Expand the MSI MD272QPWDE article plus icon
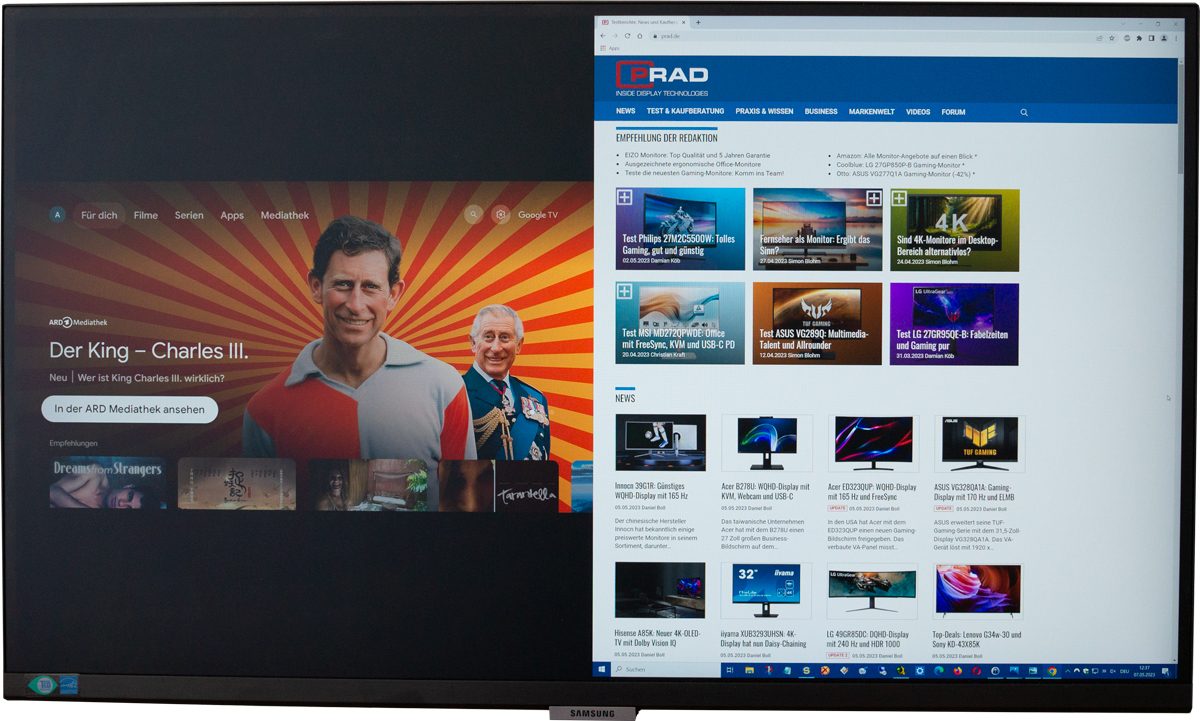Screen dimensions: 1200x721 coord(625,291)
